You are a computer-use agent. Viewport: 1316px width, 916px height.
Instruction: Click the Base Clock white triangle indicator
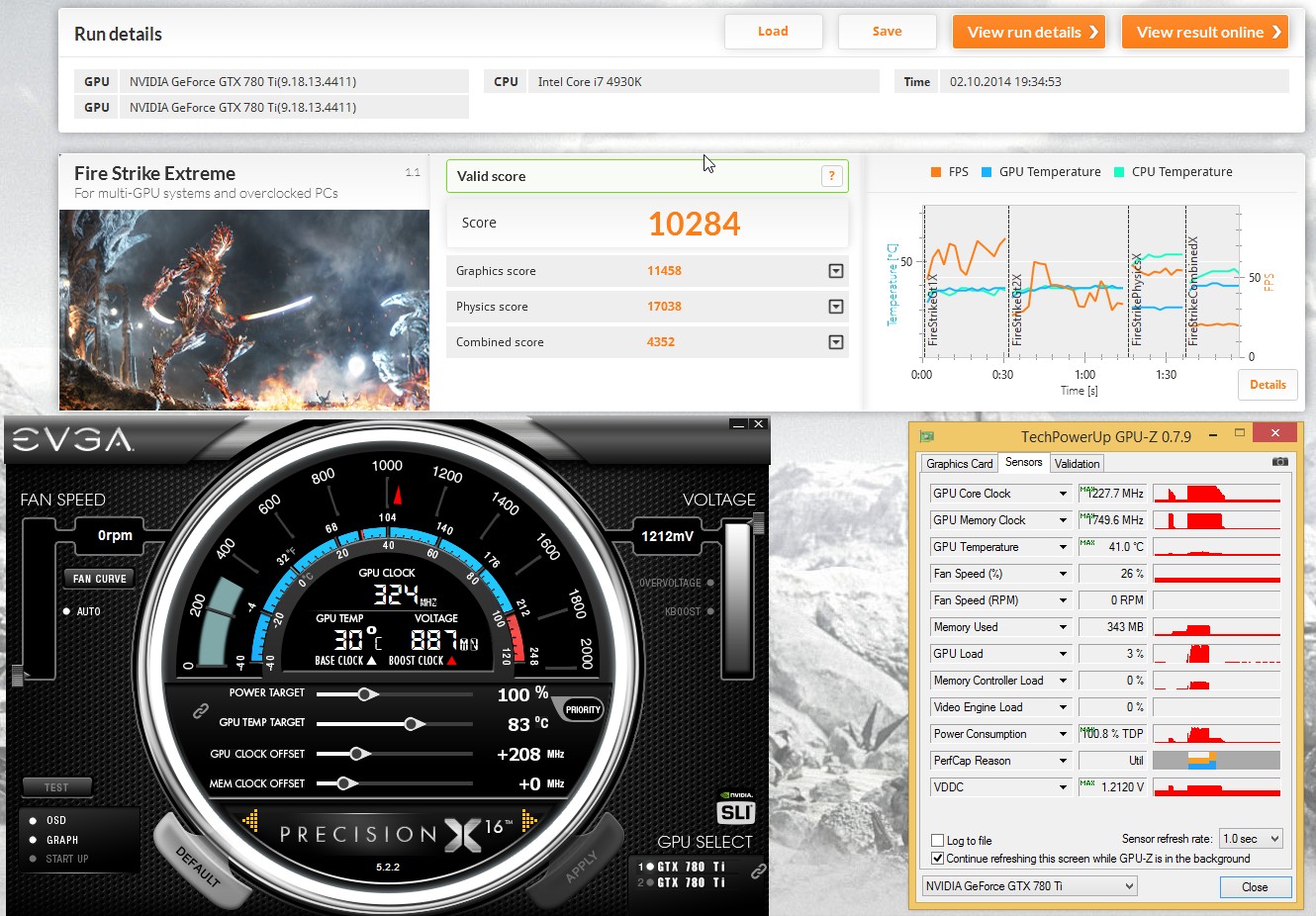(372, 660)
